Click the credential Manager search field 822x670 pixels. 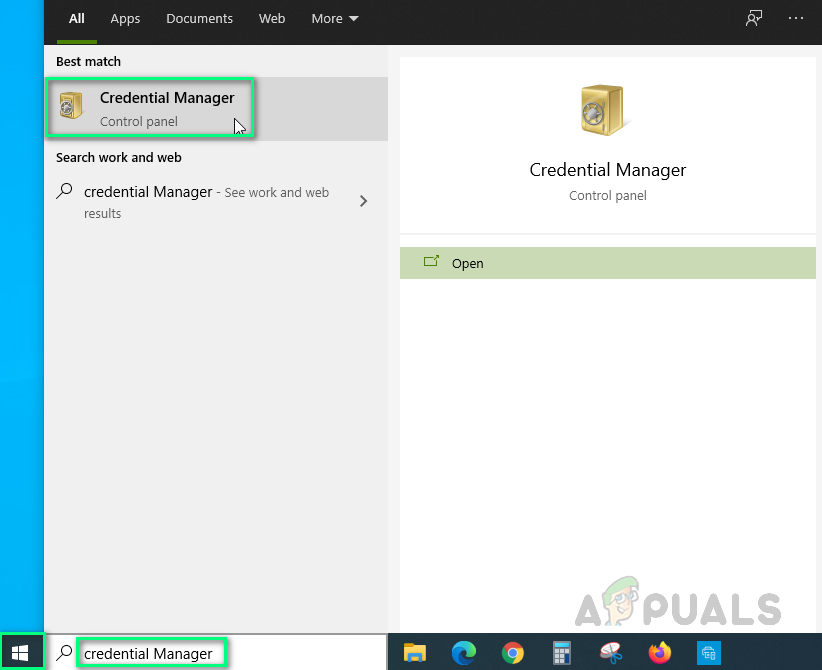tap(151, 653)
